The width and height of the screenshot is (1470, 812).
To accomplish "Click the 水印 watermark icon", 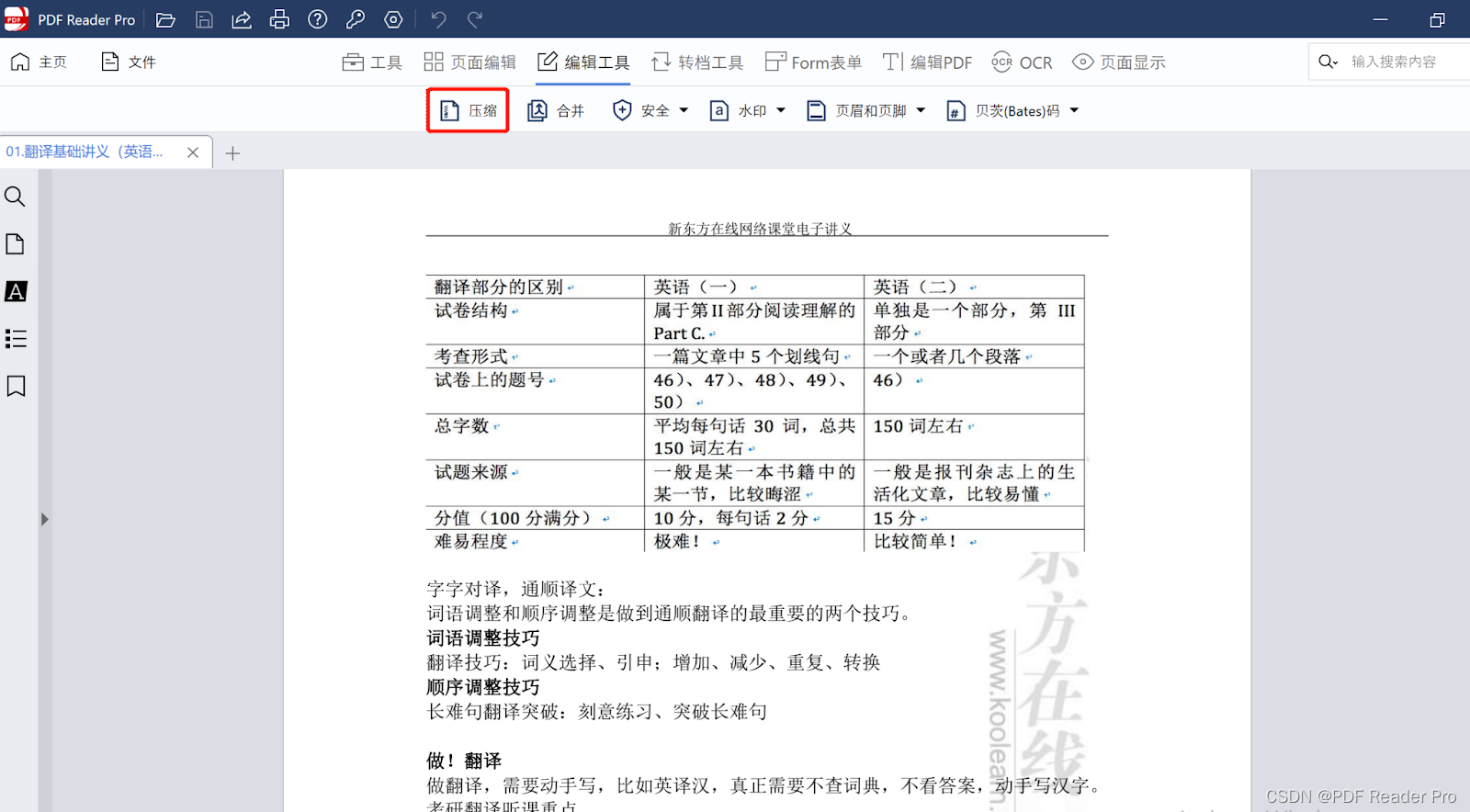I will coord(719,111).
